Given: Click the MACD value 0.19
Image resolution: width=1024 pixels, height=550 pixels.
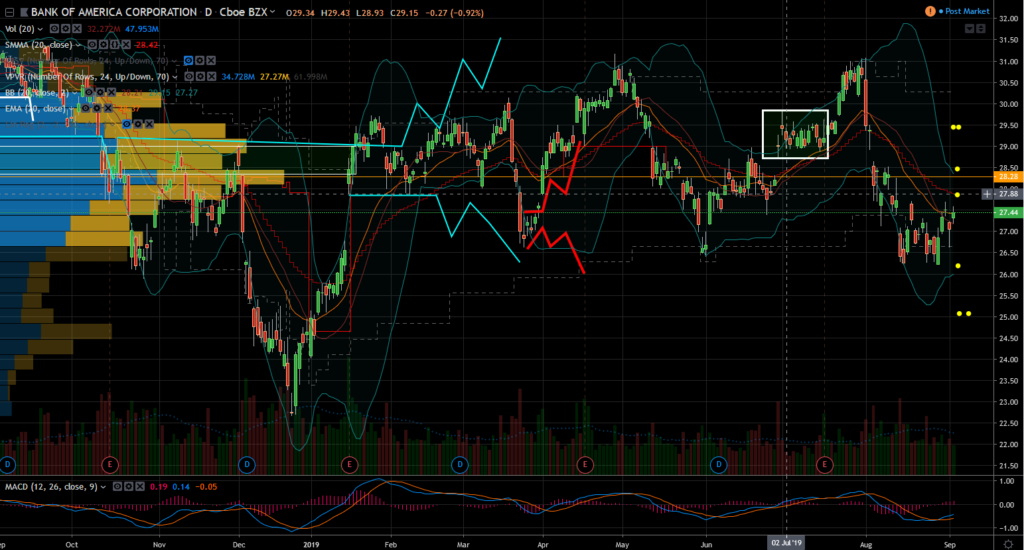Looking at the screenshot, I should click(x=158, y=487).
